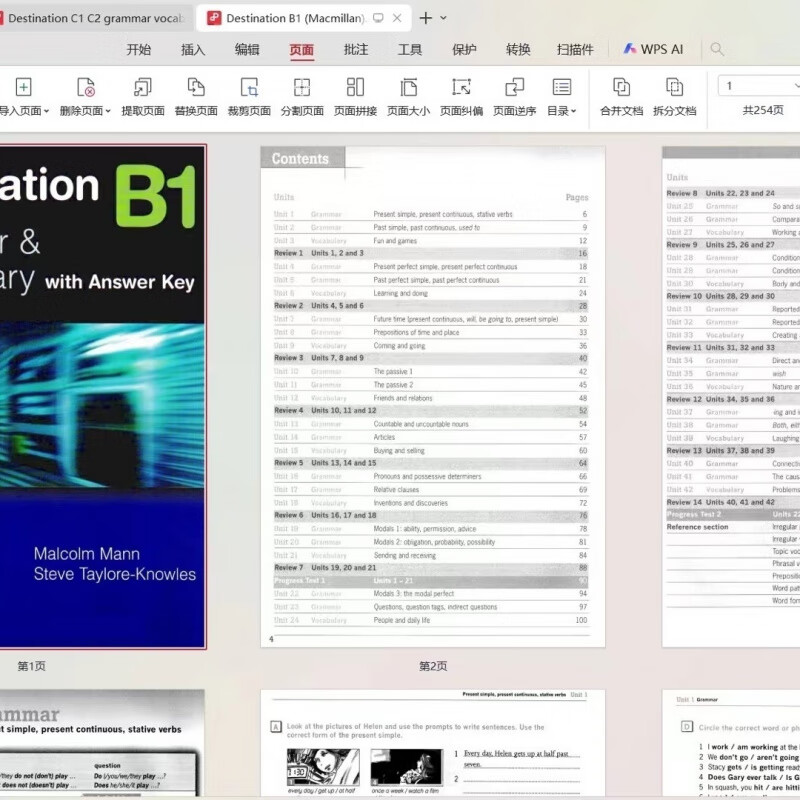
Task: Expand the Table of Contents (目录) dropdown arrow
Action: coord(573,111)
